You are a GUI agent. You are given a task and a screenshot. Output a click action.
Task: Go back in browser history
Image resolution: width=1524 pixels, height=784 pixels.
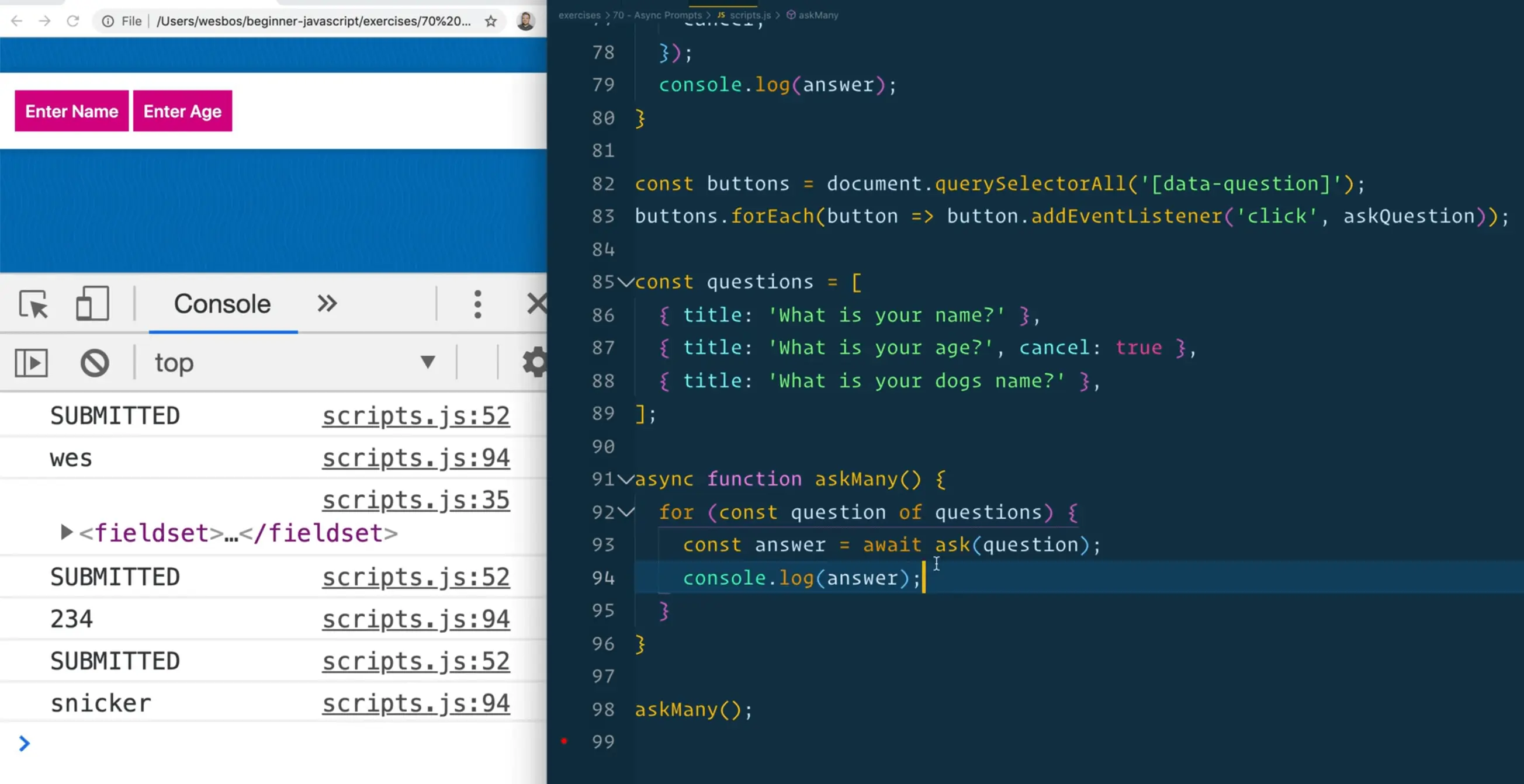[x=16, y=21]
